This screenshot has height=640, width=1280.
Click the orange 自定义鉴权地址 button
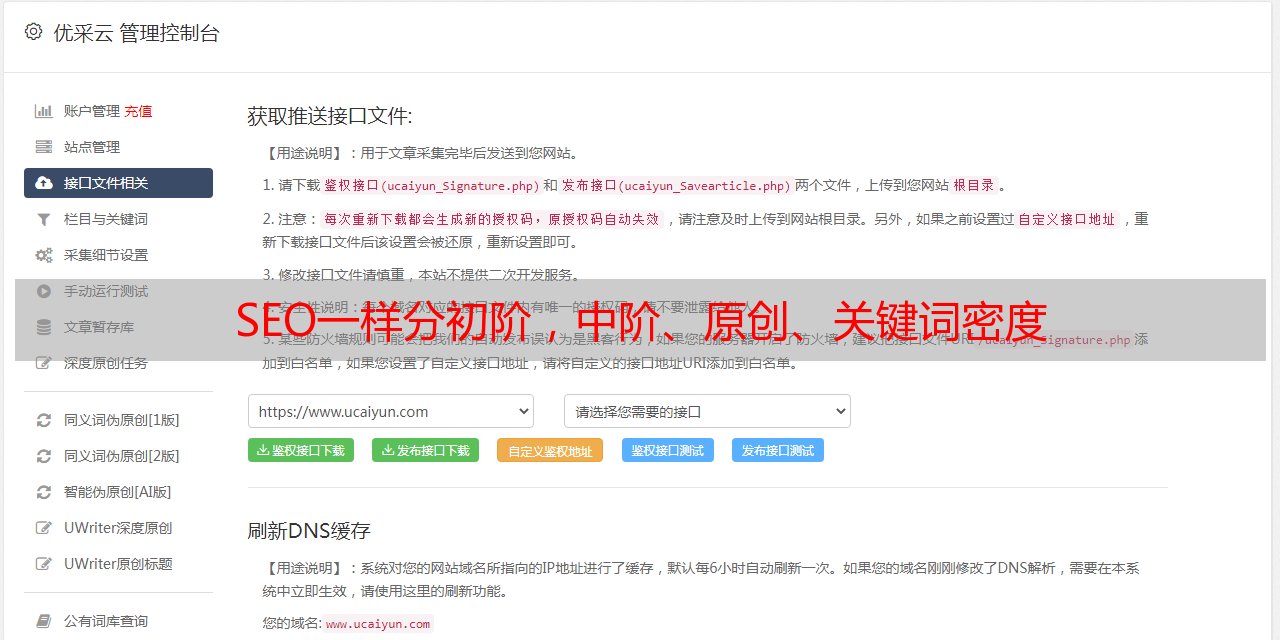tap(550, 450)
